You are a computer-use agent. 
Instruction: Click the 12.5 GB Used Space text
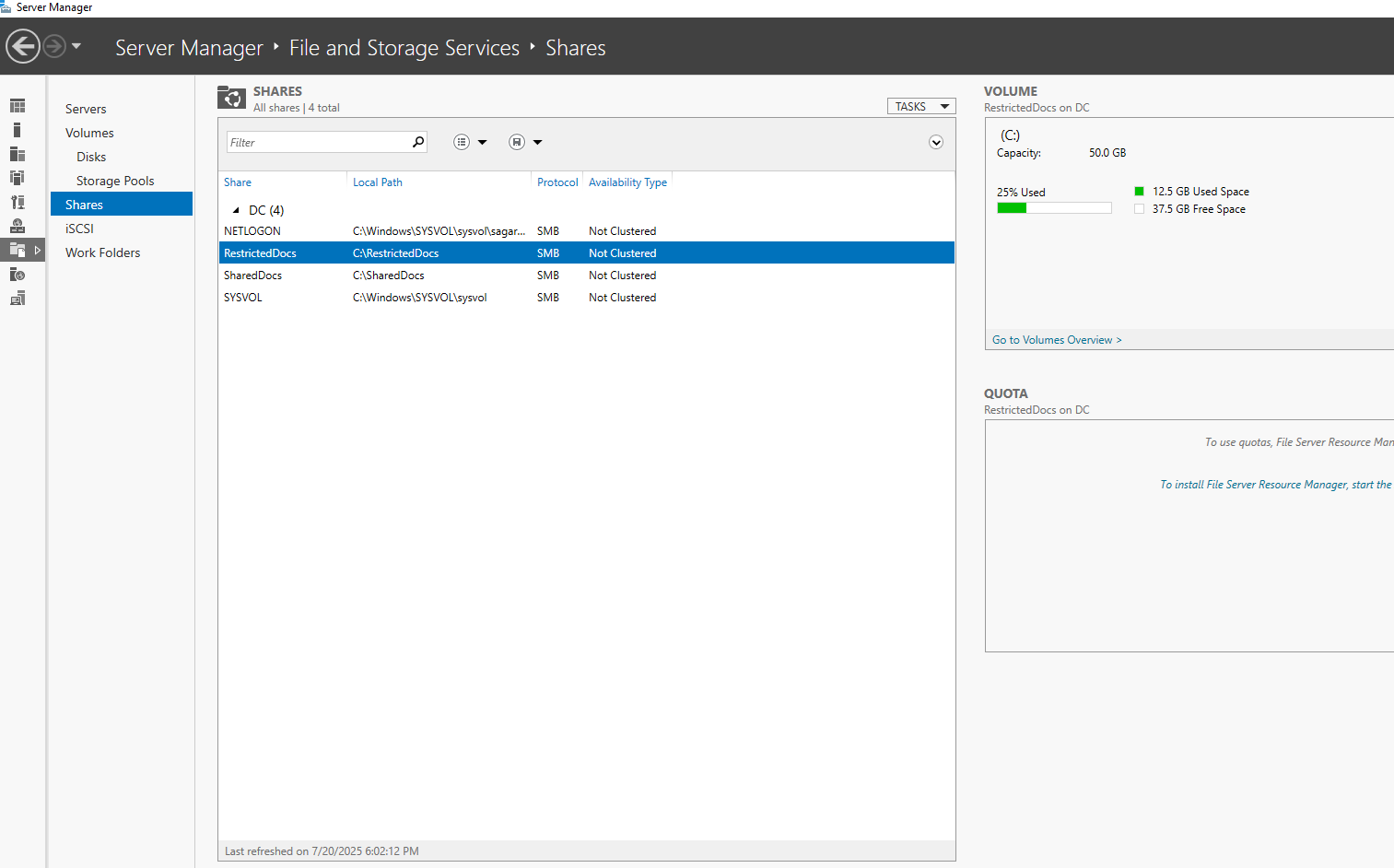coord(1201,192)
